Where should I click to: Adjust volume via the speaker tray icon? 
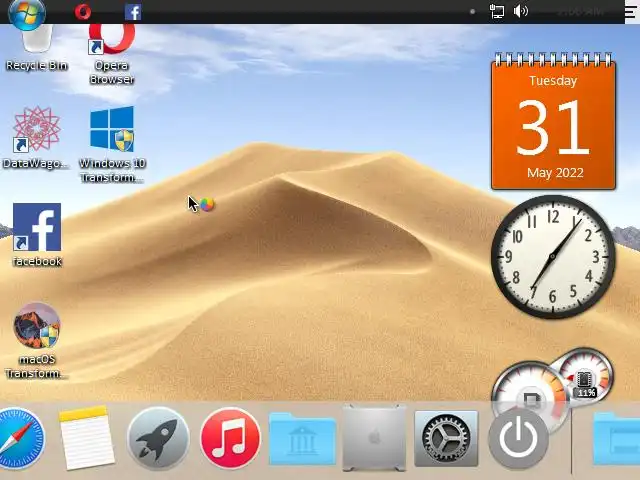pos(521,11)
